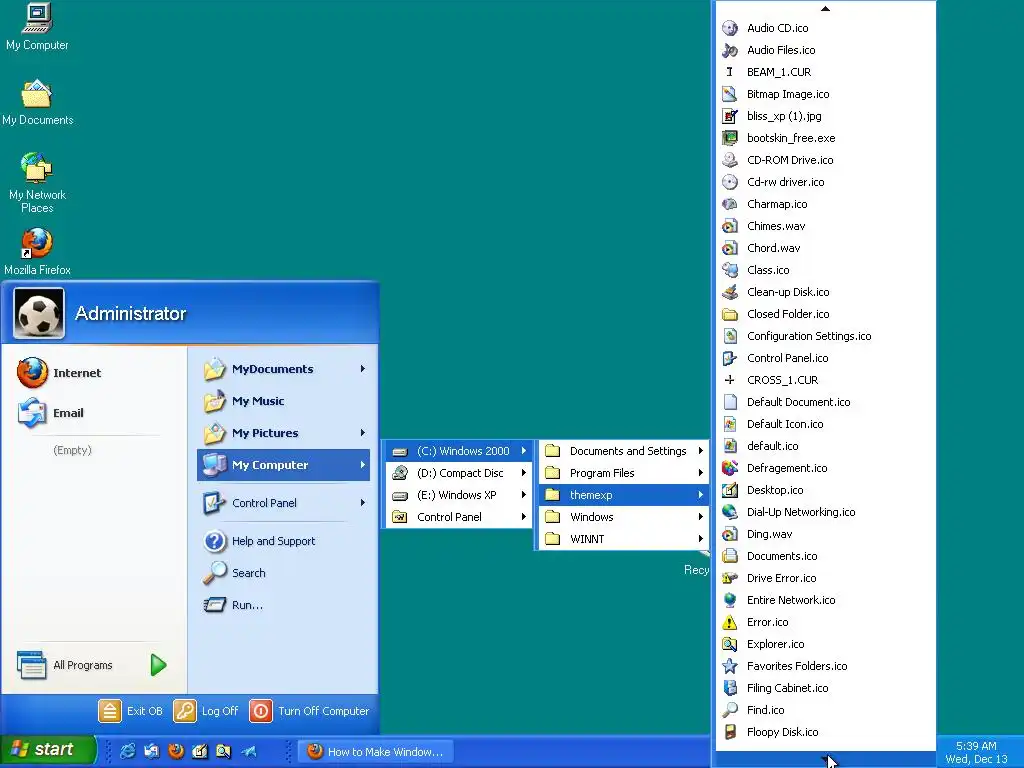Open bliss_xp (1).jpg file

(825, 116)
